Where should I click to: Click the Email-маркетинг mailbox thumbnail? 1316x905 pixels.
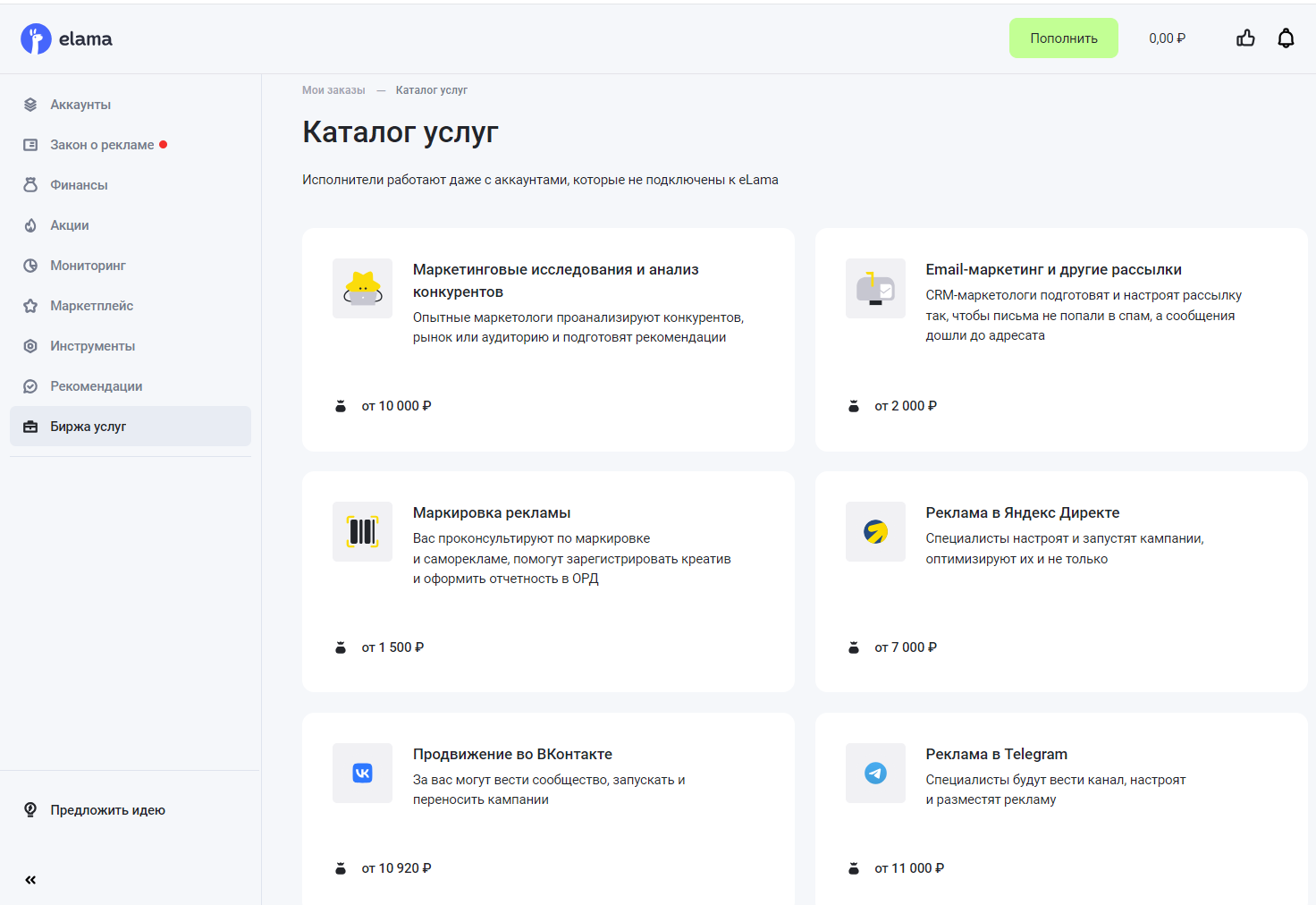click(x=875, y=288)
